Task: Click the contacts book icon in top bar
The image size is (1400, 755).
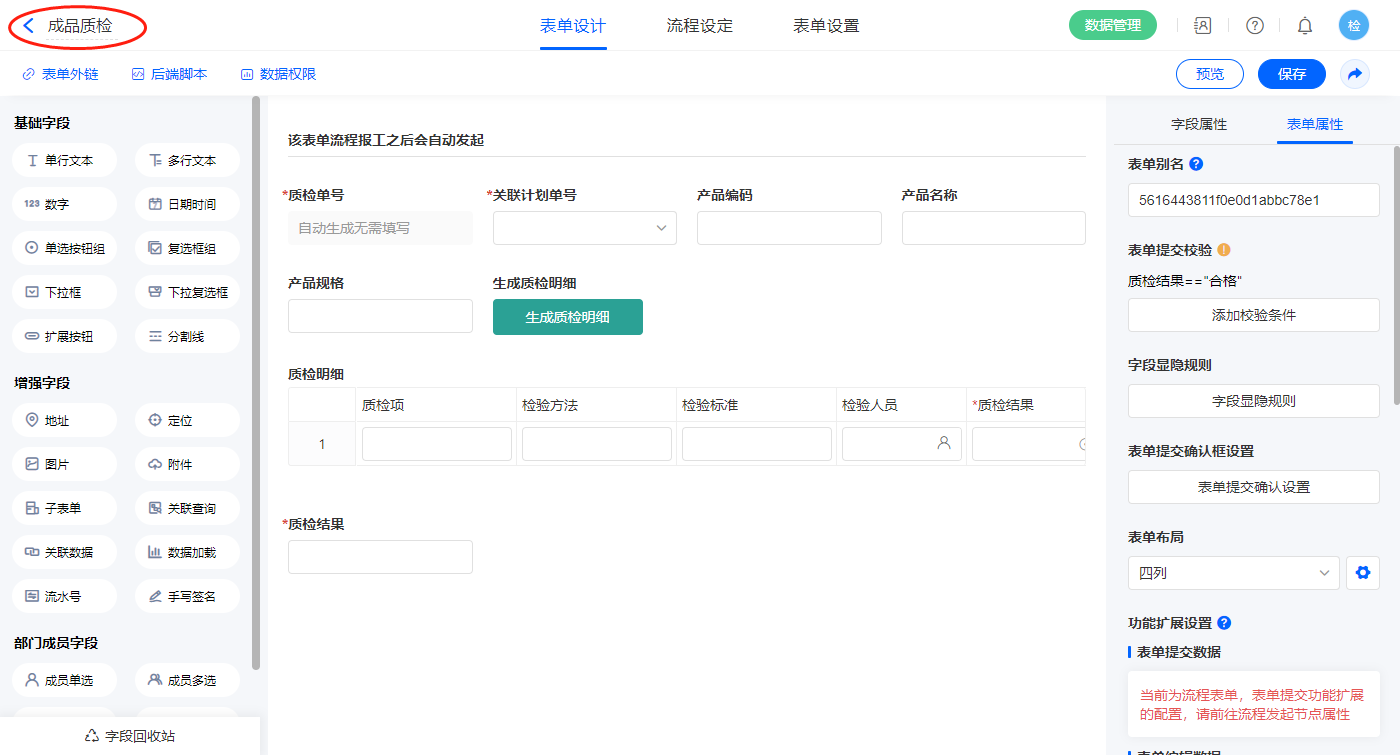Action: [1203, 26]
